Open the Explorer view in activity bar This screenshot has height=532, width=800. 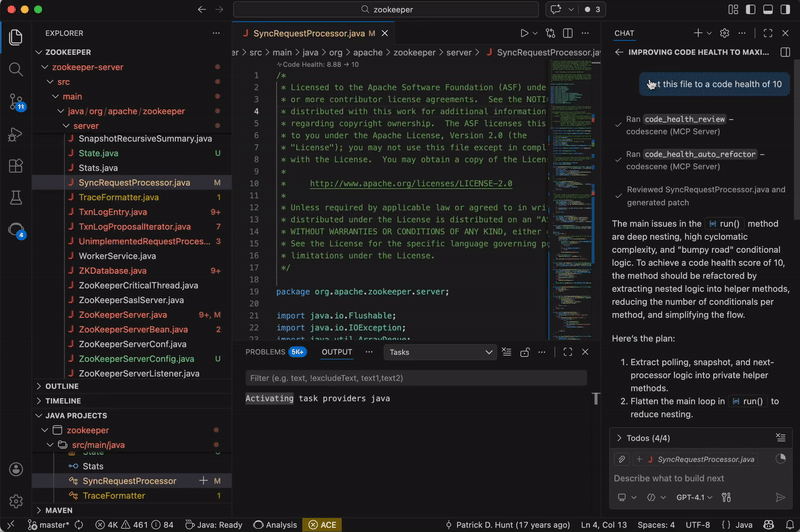pyautogui.click(x=16, y=37)
